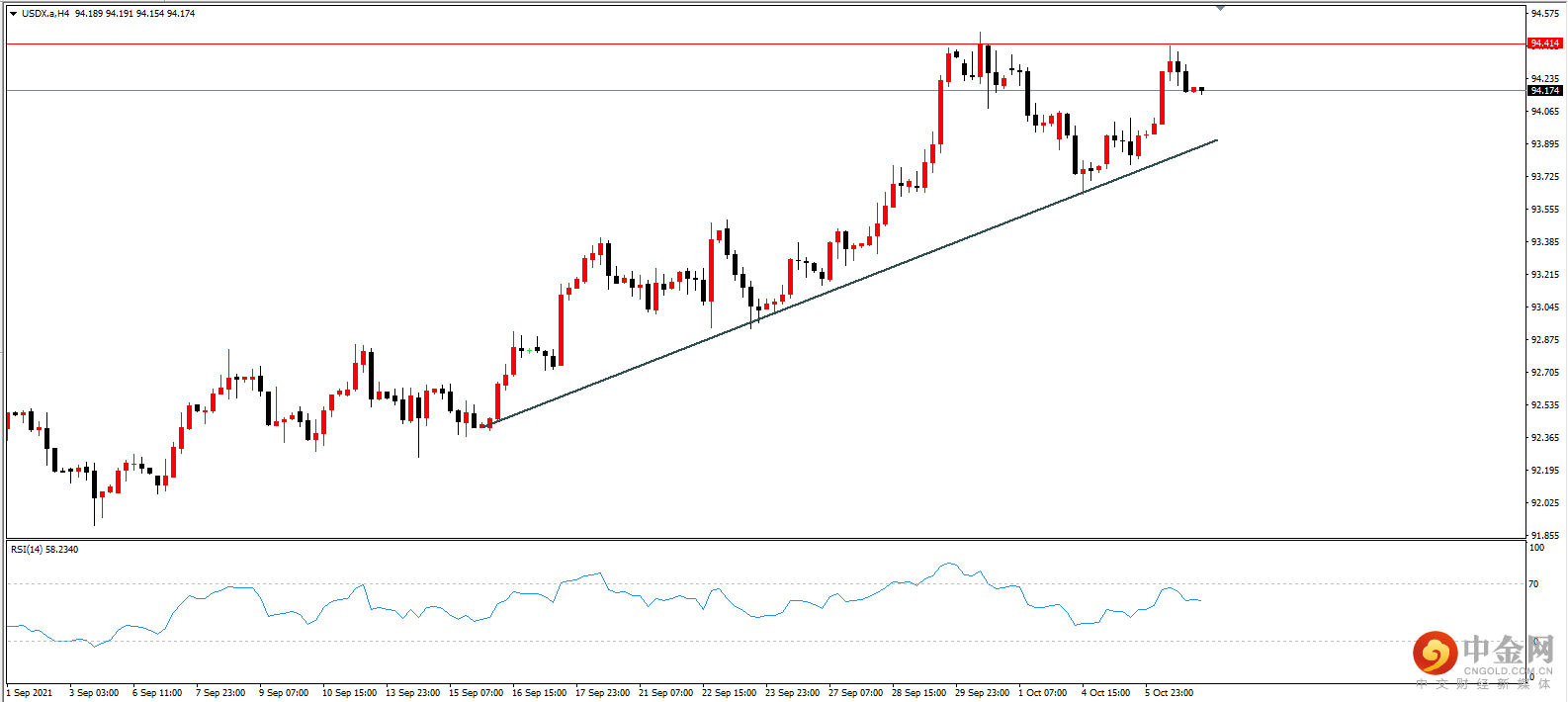
Task: Click the 7 Sep 23:00 time label
Action: pyautogui.click(x=220, y=693)
